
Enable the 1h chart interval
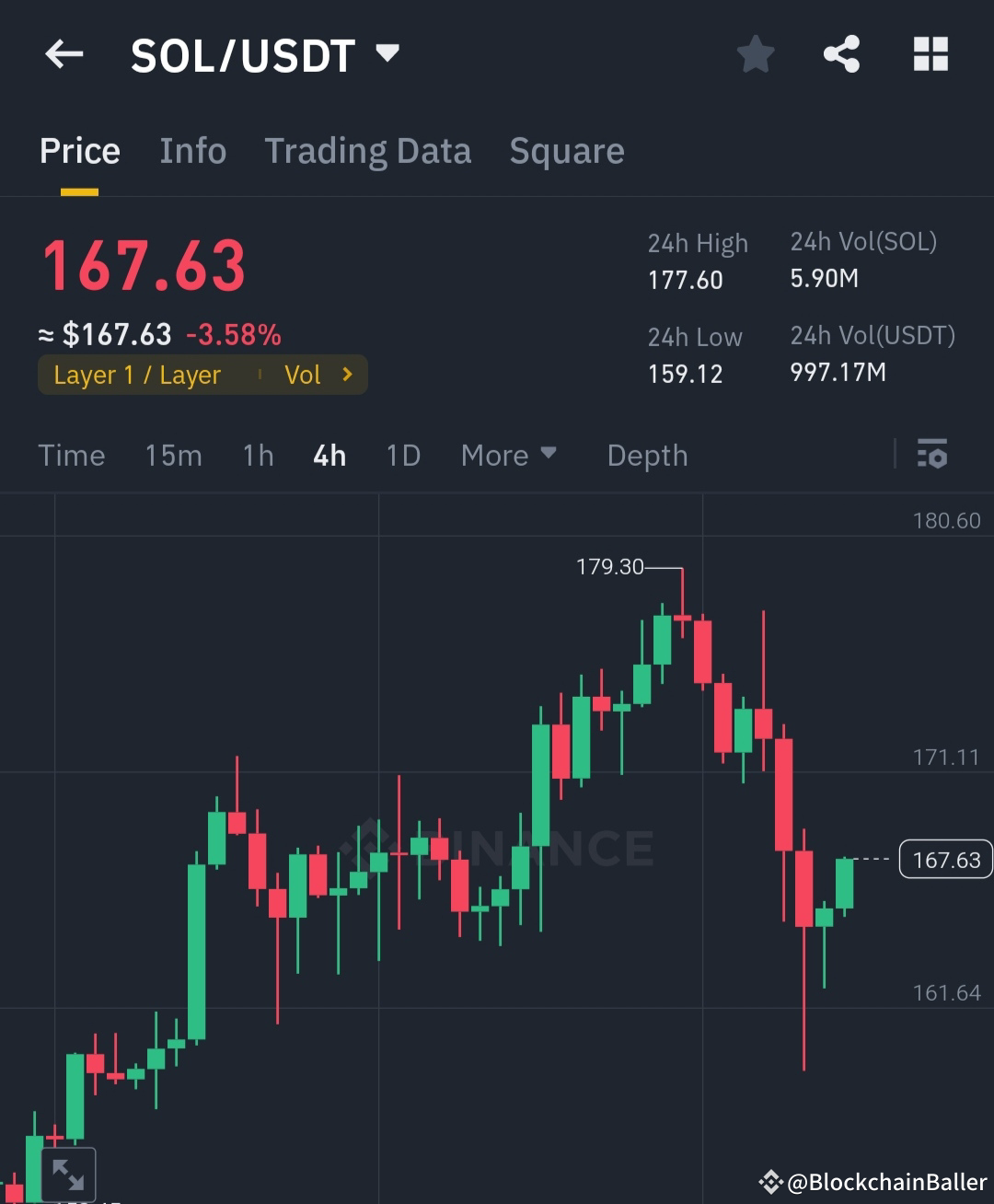click(x=258, y=455)
